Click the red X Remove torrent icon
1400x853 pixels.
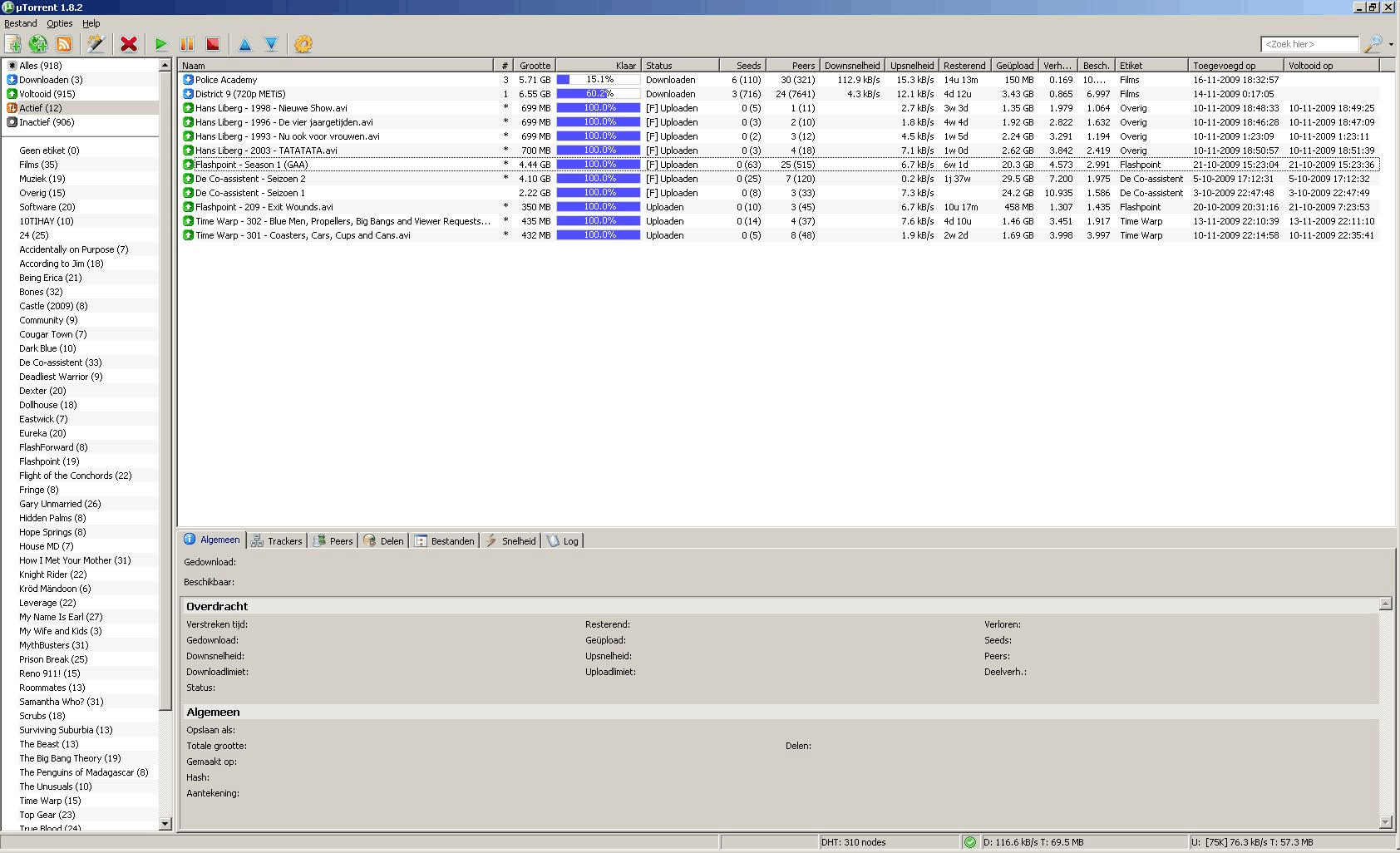coord(129,44)
